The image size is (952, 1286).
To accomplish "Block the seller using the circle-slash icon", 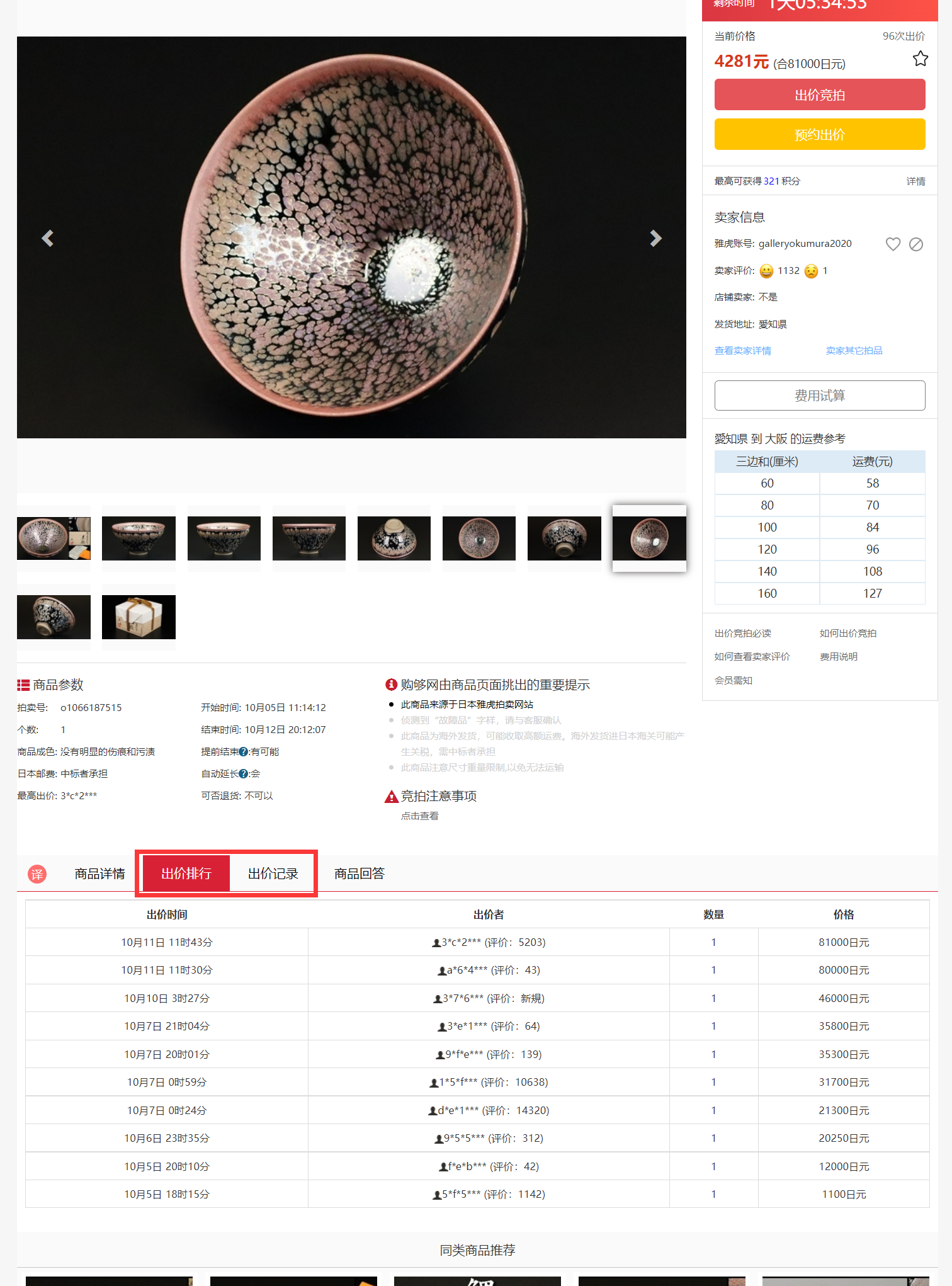I will (916, 244).
